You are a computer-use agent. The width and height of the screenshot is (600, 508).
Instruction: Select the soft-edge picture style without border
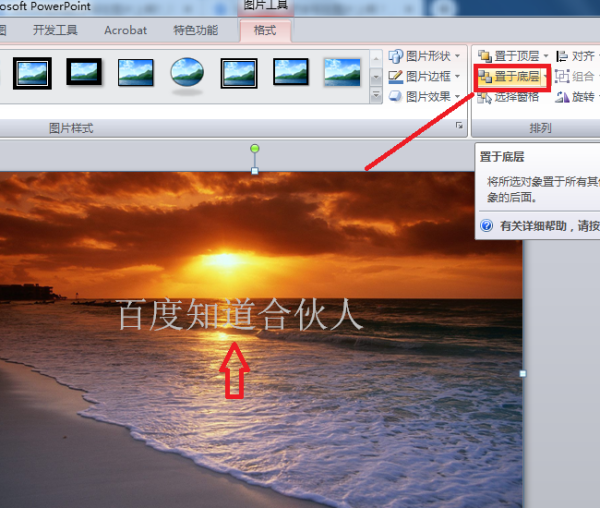pyautogui.click(x=342, y=72)
